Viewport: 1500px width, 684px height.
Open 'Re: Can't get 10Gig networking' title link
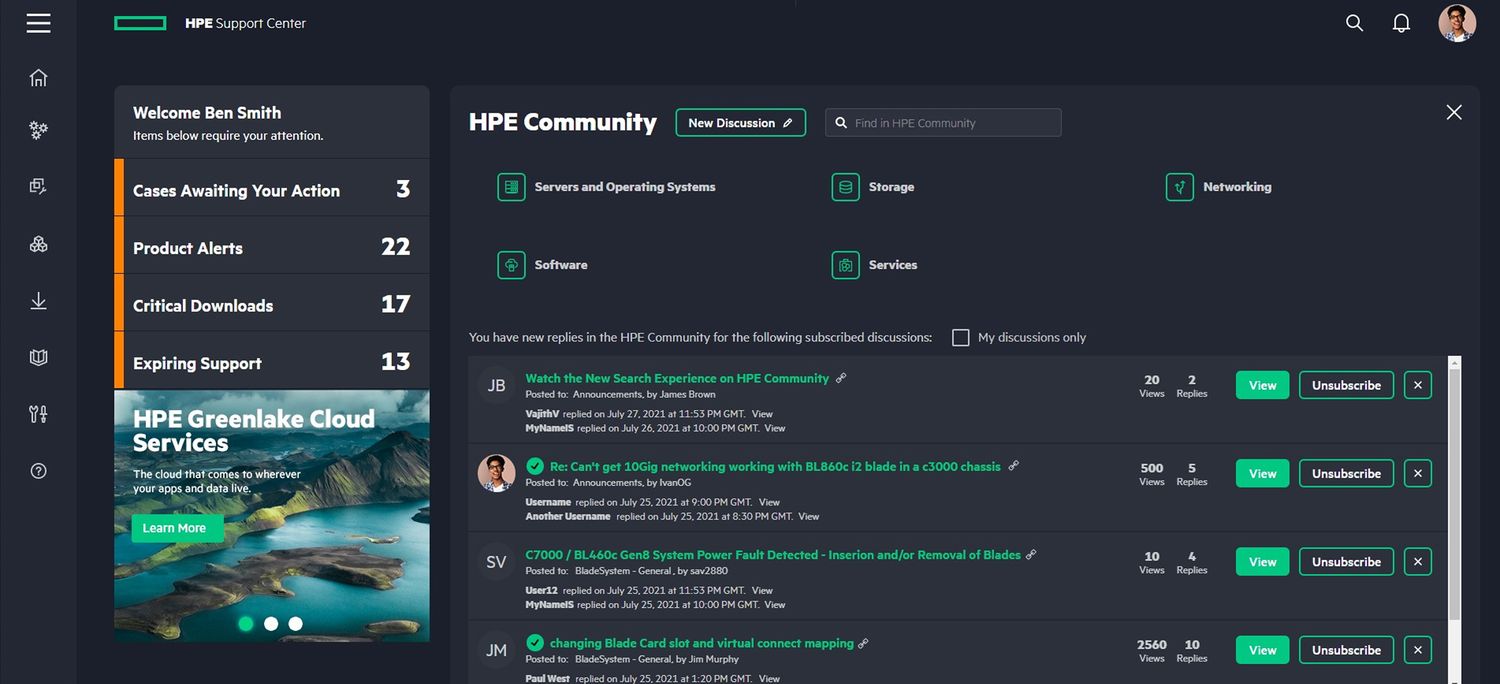[775, 466]
